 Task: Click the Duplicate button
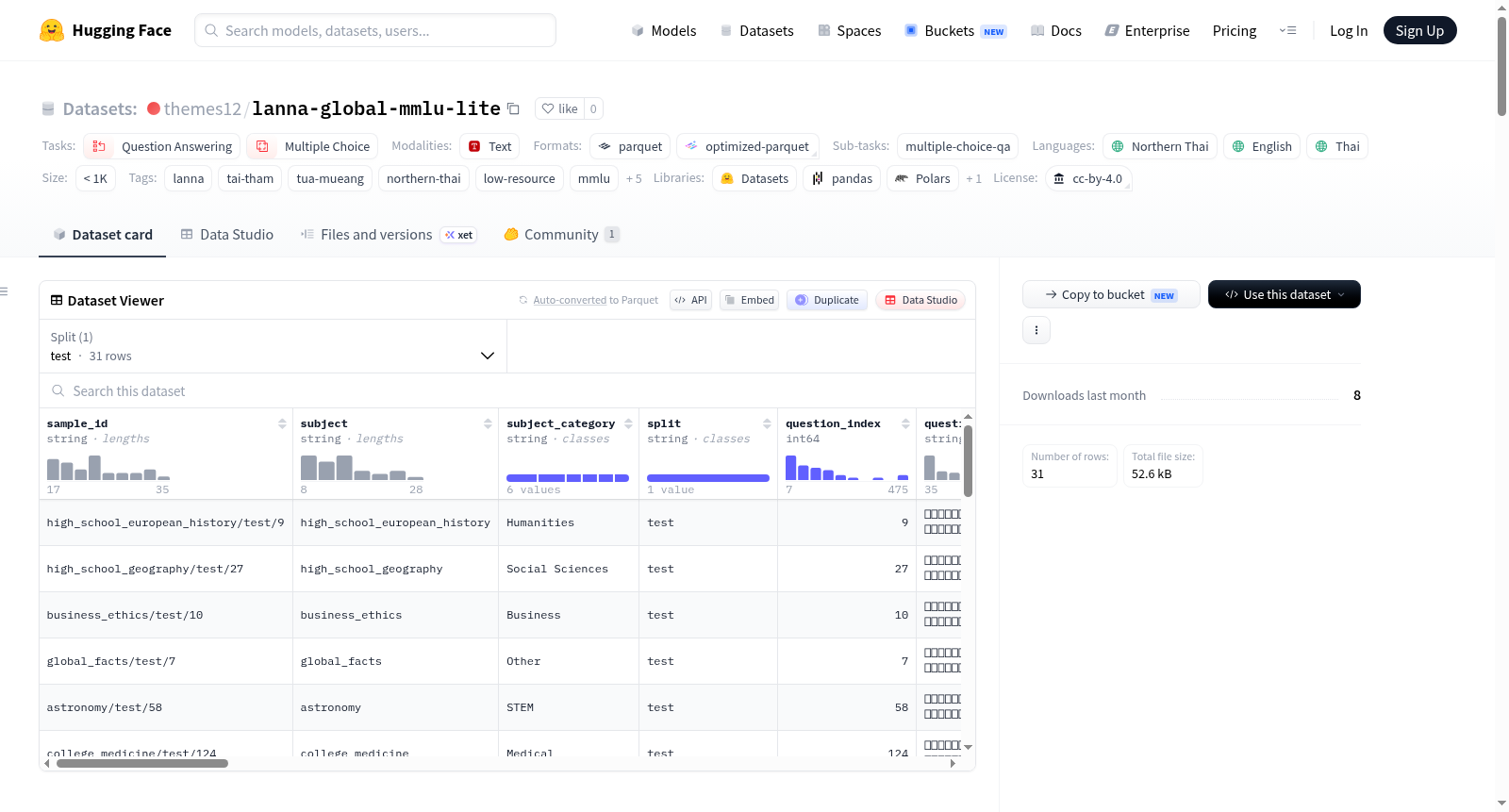tap(826, 300)
